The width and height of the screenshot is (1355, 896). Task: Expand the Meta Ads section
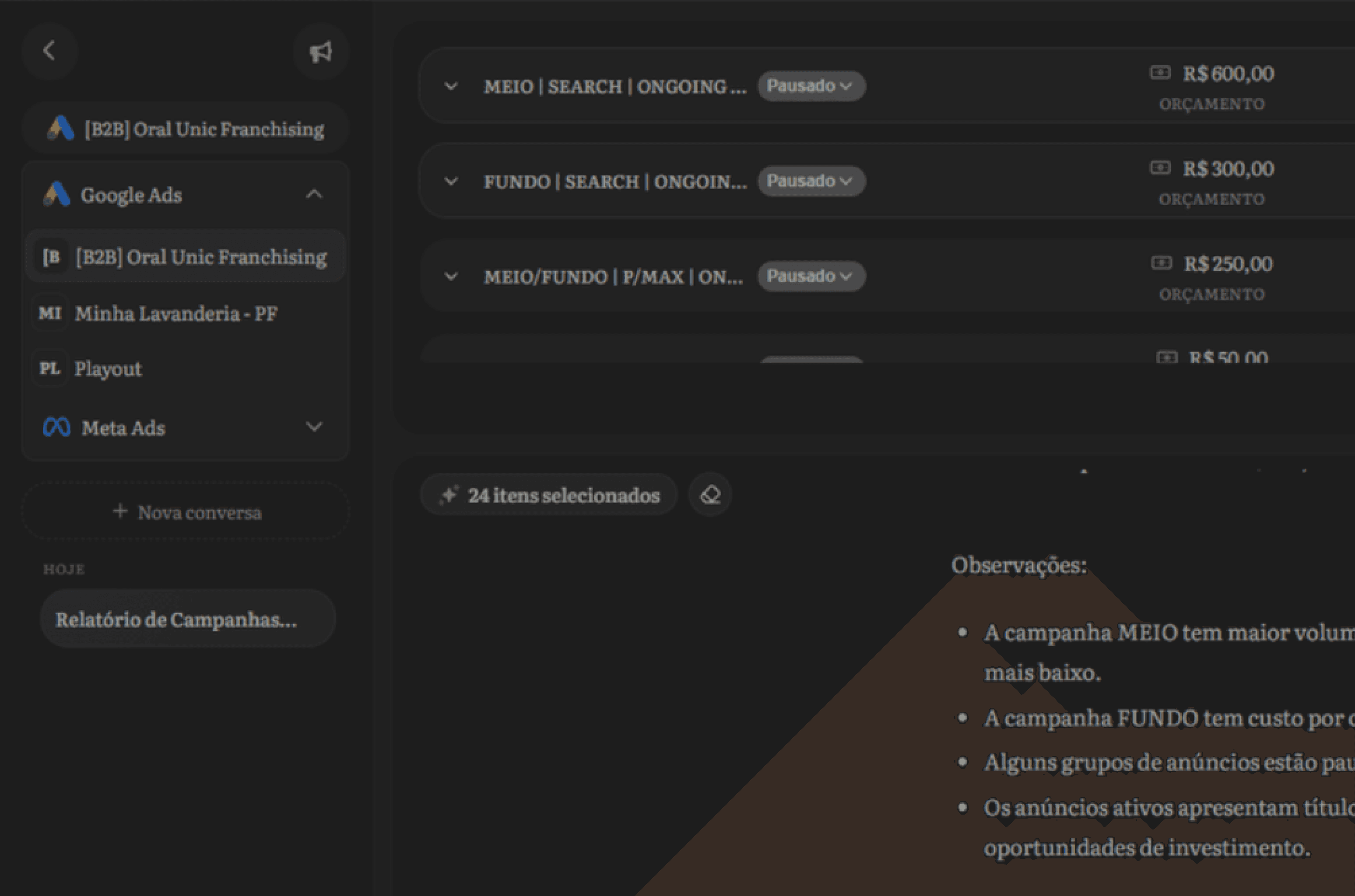tap(314, 427)
